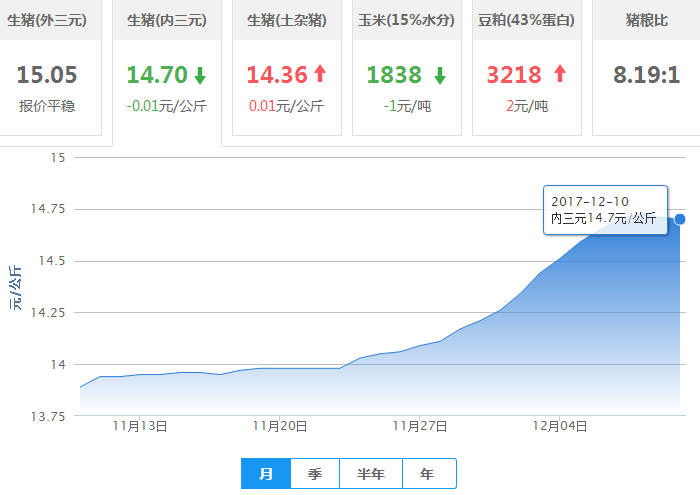
Task: Switch to the 玉米(15%水分) tab
Action: (406, 19)
